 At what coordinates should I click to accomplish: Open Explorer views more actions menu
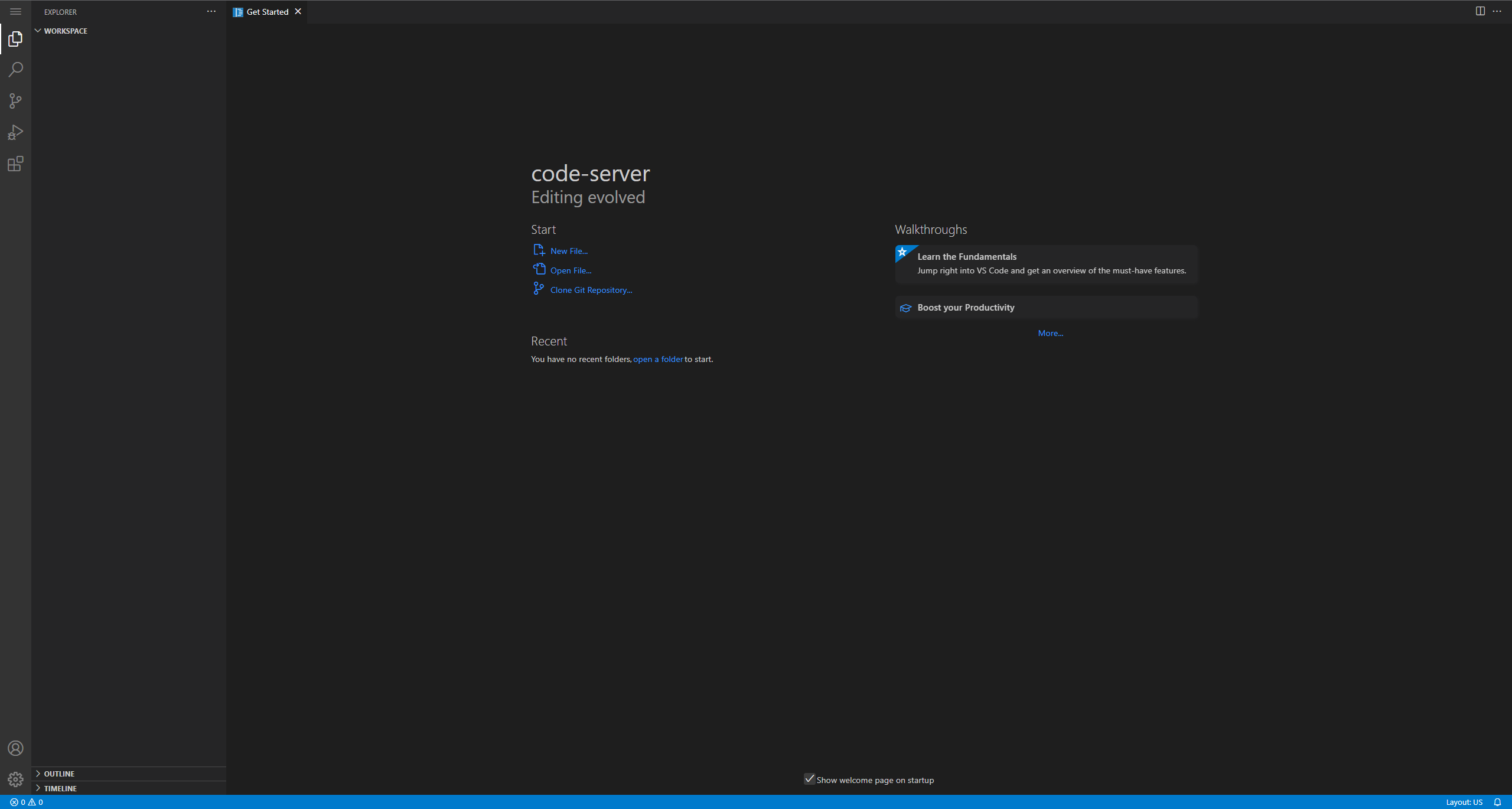[x=211, y=12]
